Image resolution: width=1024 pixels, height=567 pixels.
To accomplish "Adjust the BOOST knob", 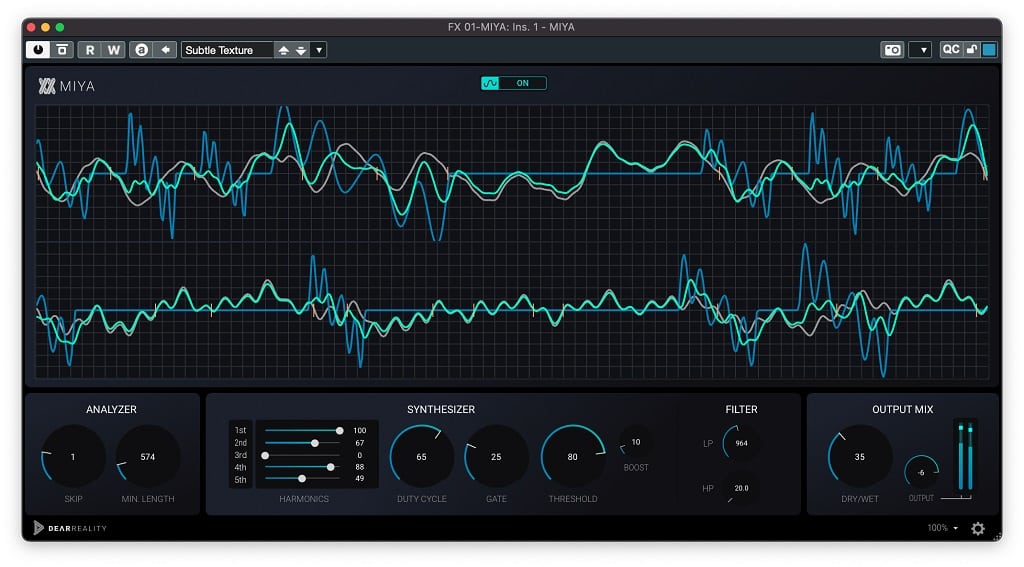I will click(635, 442).
